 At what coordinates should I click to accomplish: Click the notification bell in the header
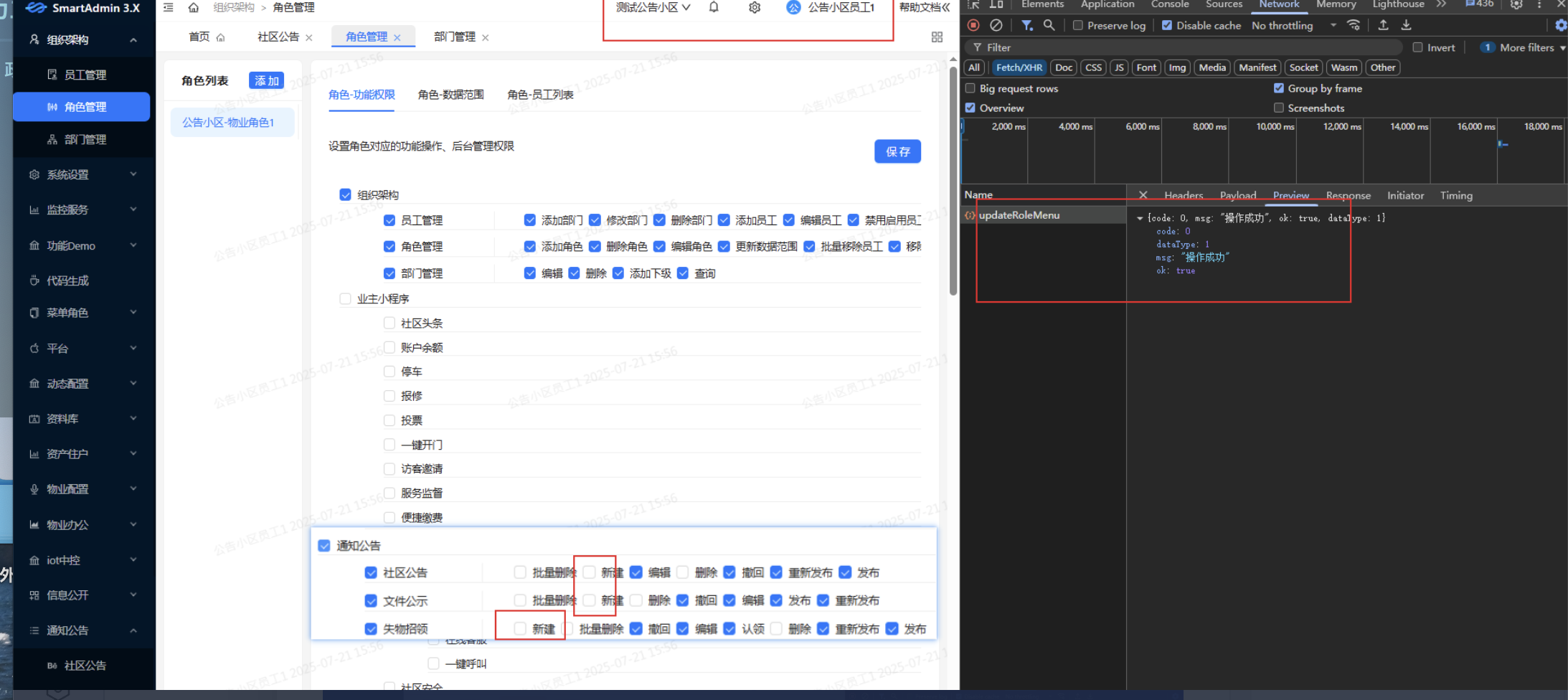pyautogui.click(x=714, y=6)
